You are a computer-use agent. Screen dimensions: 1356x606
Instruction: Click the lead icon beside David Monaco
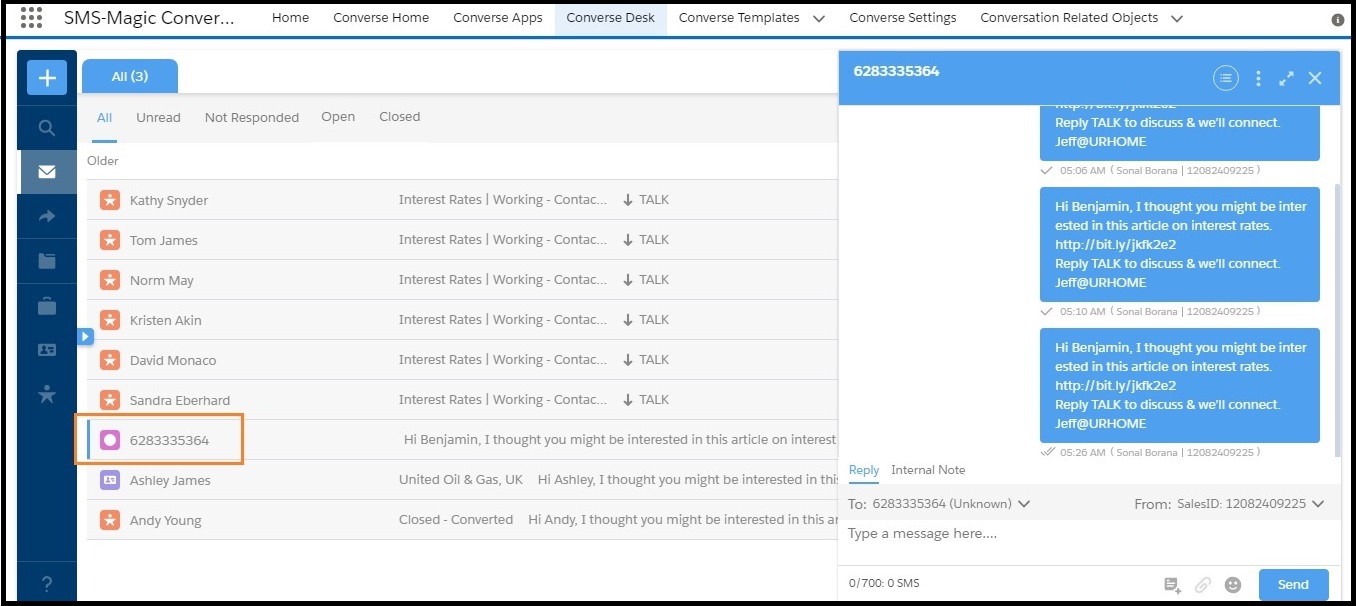tap(110, 360)
